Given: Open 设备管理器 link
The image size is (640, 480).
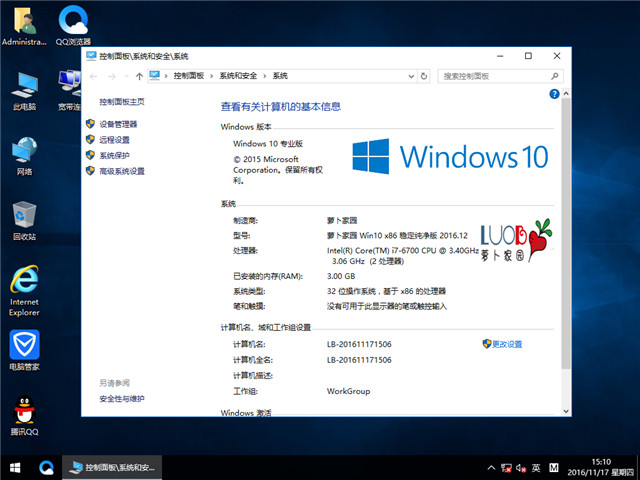Looking at the screenshot, I should click(x=118, y=124).
